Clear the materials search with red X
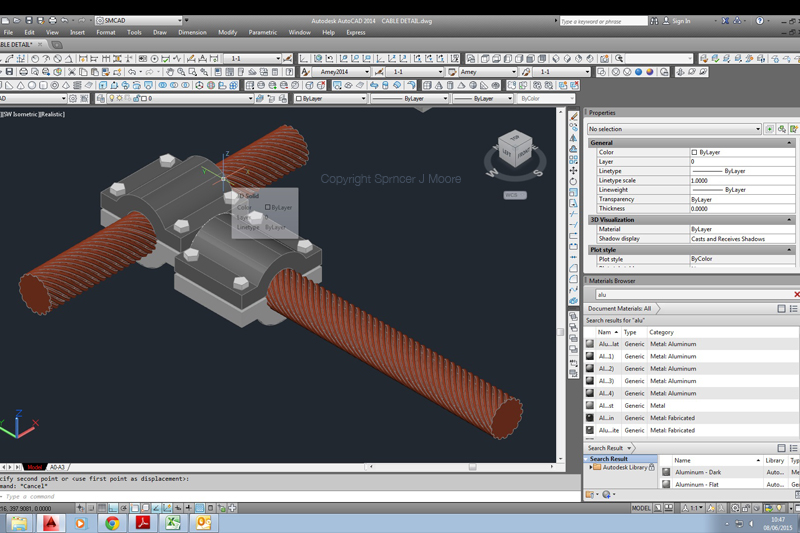The image size is (800, 533). (x=796, y=294)
